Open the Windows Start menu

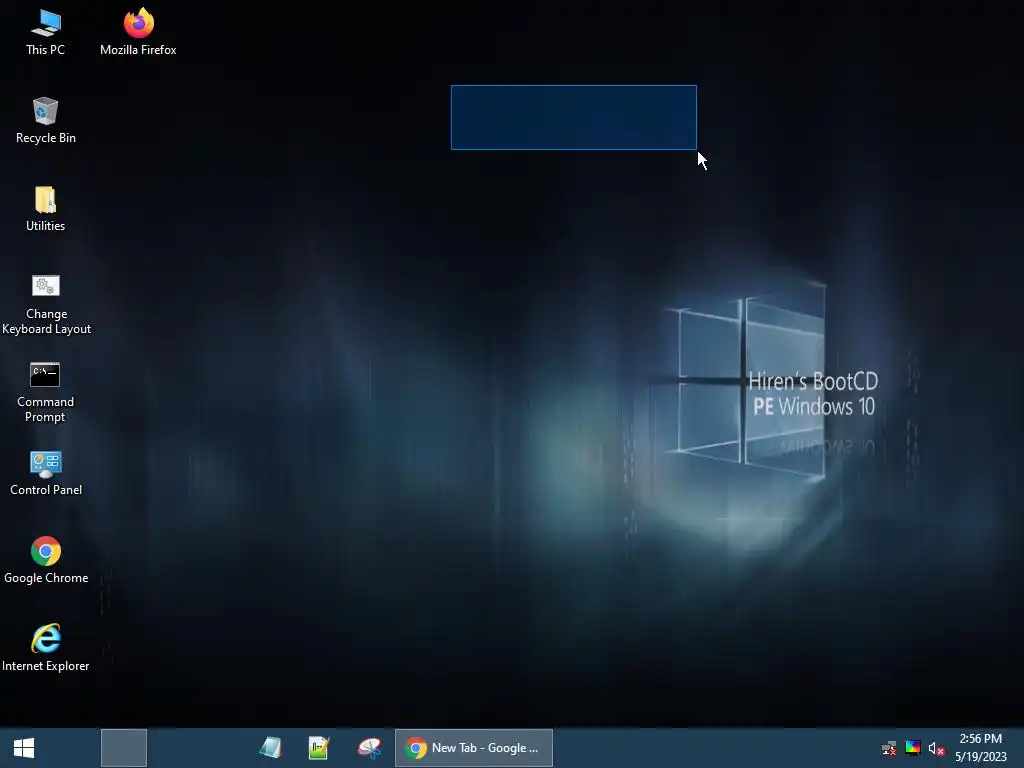(x=24, y=748)
